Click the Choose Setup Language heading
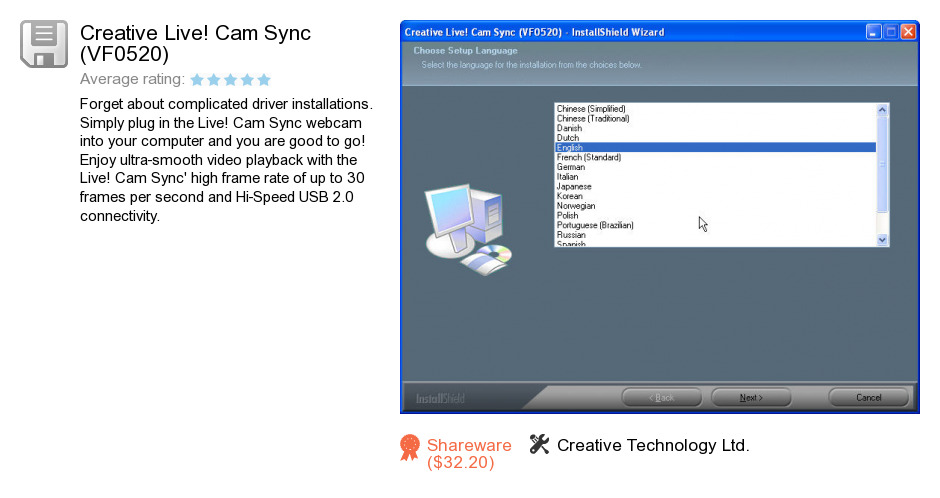This screenshot has height=498, width=940. click(x=465, y=51)
